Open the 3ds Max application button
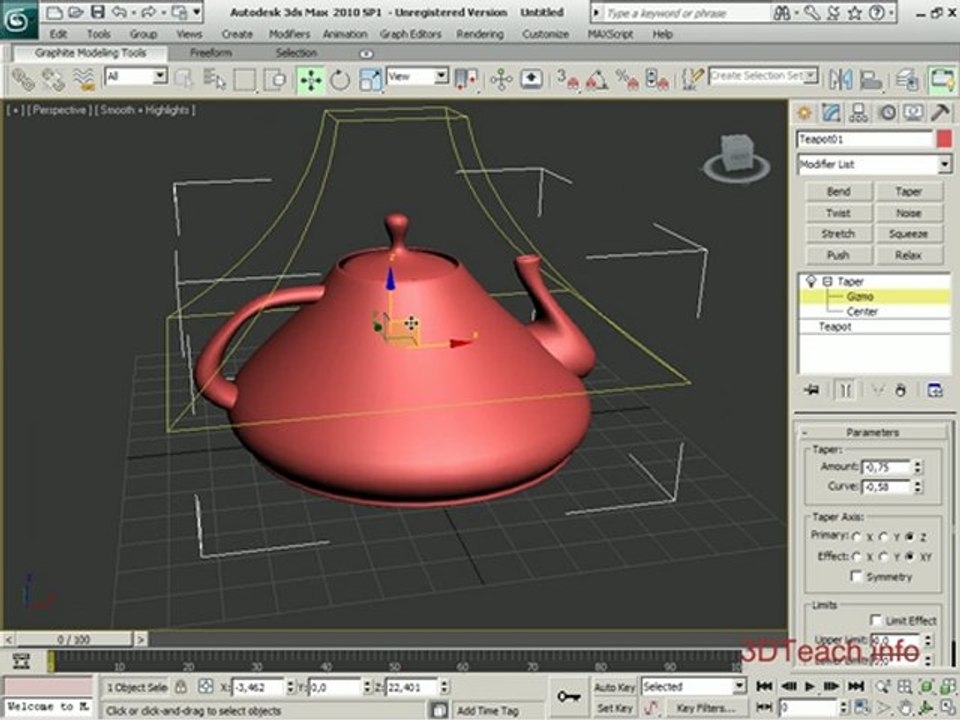The height and width of the screenshot is (720, 960). 18,20
